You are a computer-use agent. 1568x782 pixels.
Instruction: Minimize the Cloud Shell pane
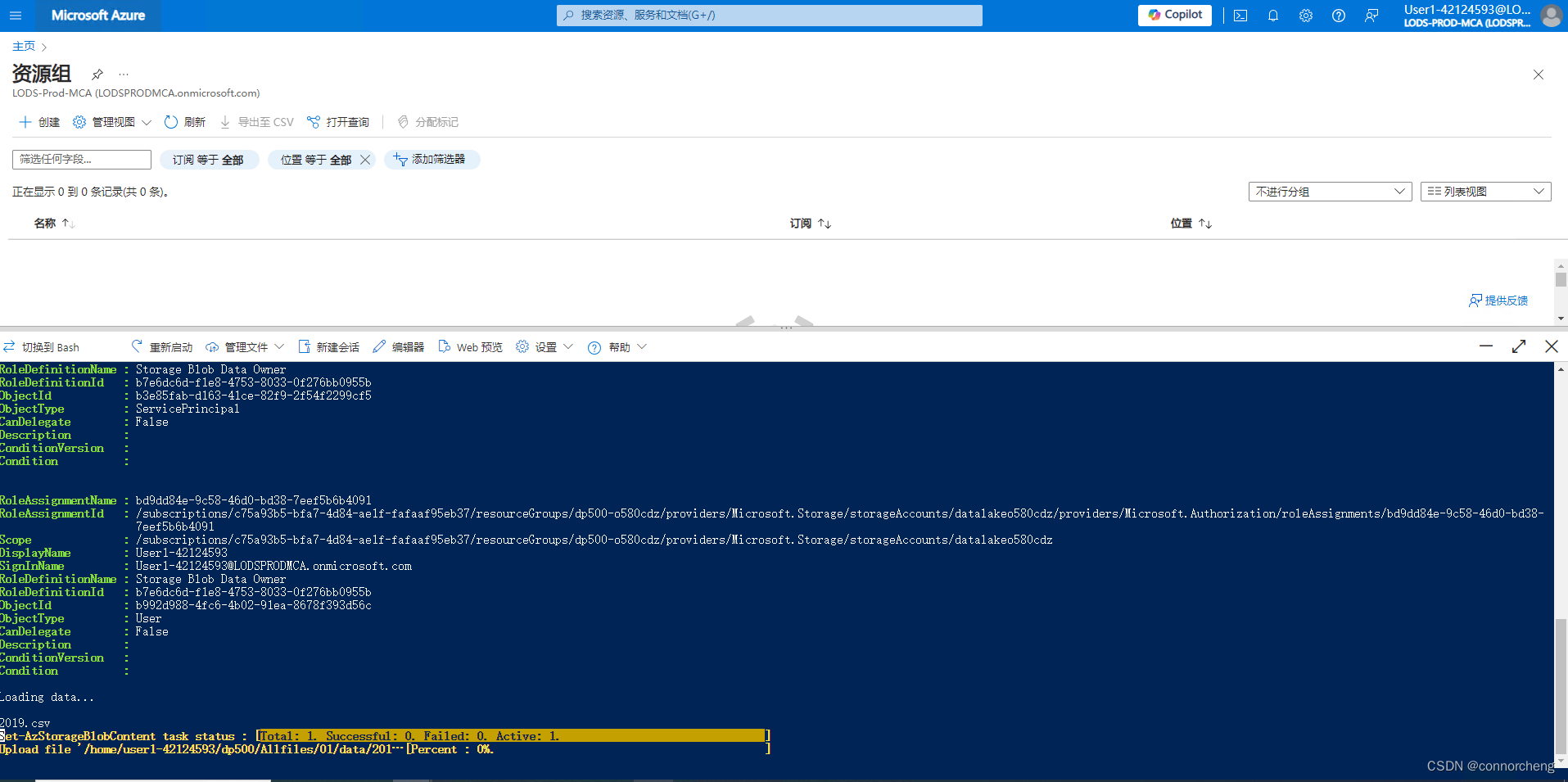tap(1486, 346)
